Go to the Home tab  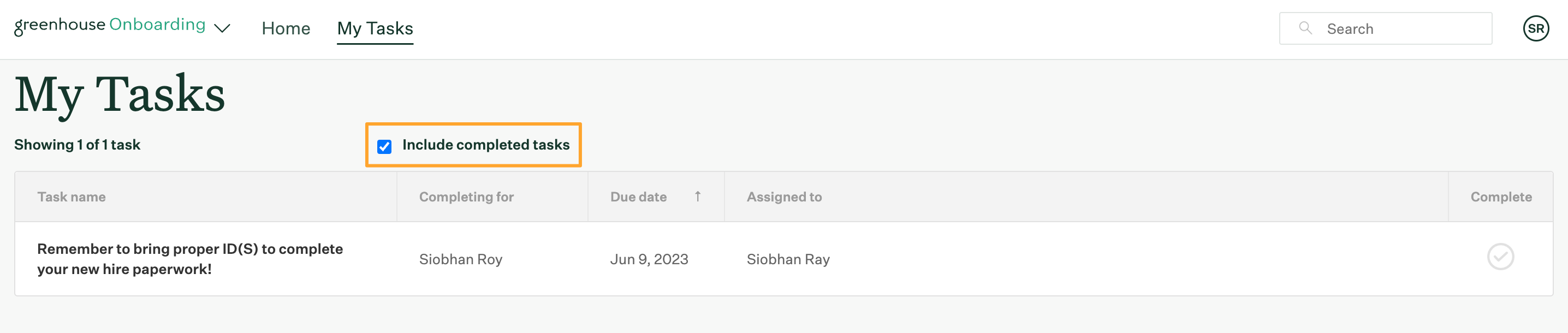coord(286,28)
